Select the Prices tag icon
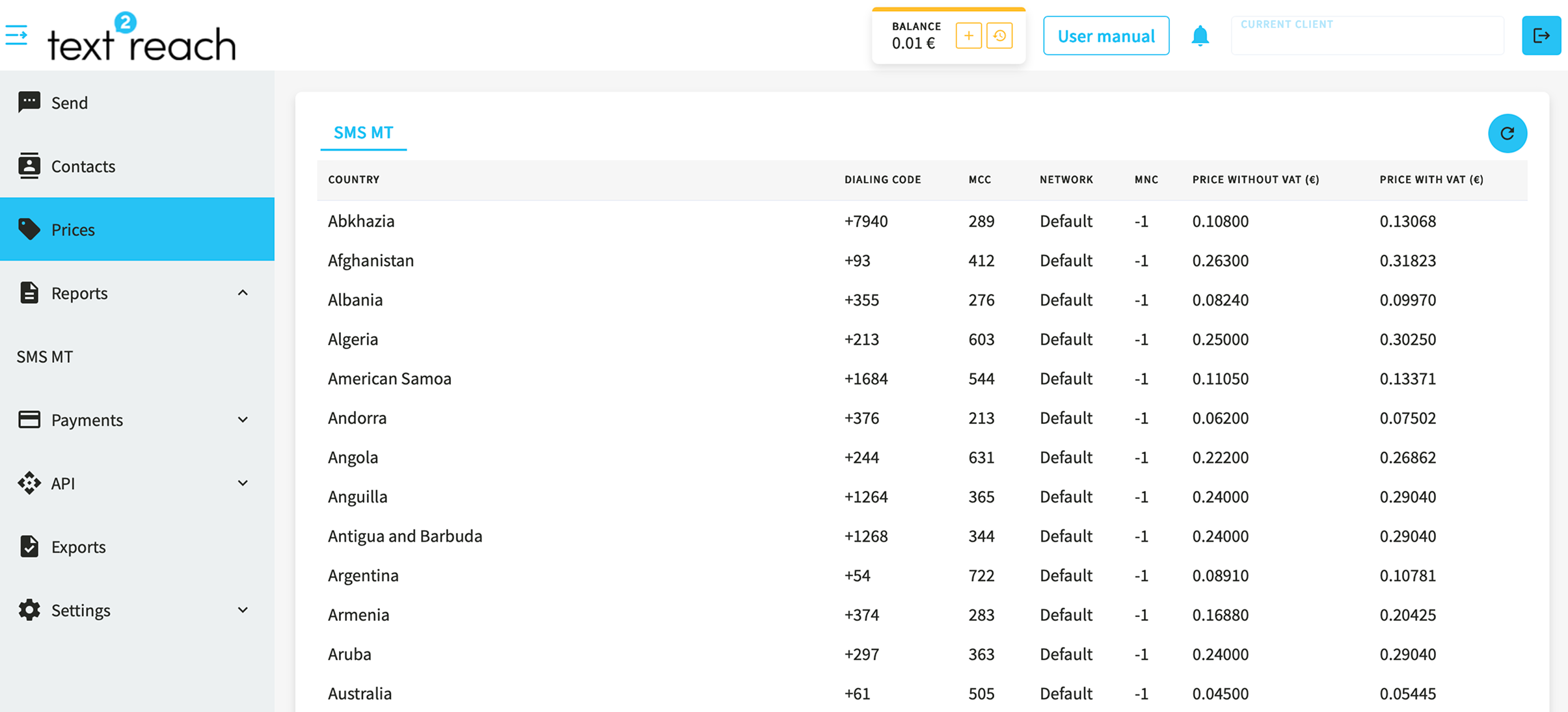This screenshot has height=712, width=1568. pos(29,230)
